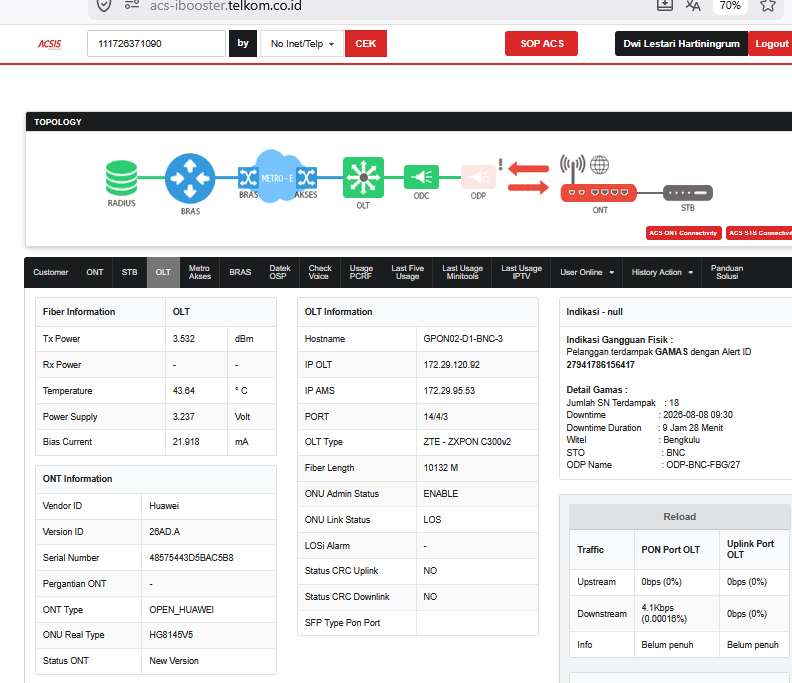Click the Metro-E cloud icon
Screen dimensions: 792x683
277,176
